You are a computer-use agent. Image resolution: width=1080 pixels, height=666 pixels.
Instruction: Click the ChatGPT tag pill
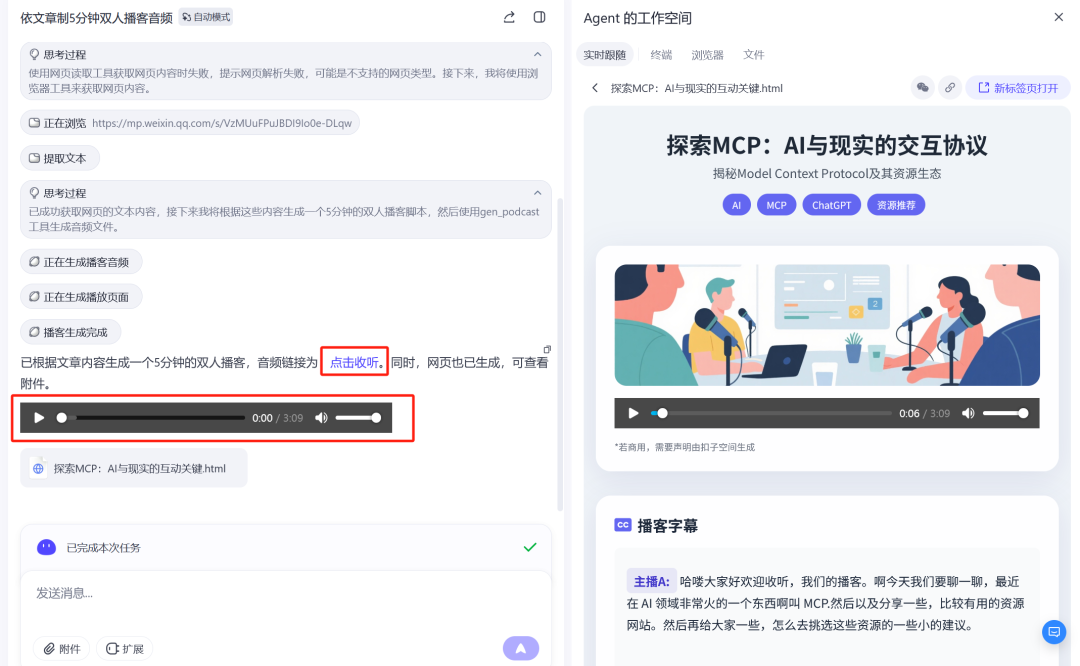[831, 205]
